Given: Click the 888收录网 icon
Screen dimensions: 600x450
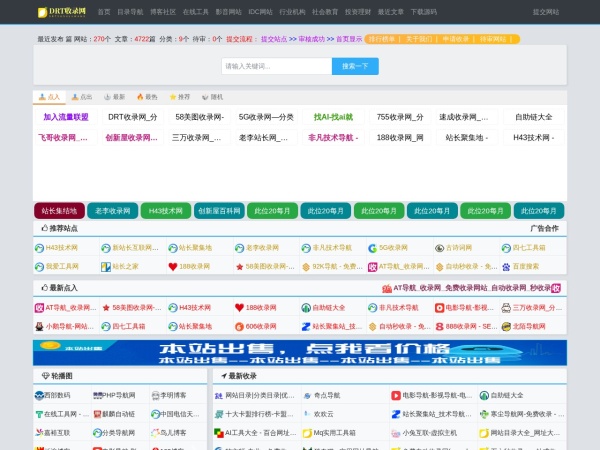Looking at the screenshot, I should [439, 326].
